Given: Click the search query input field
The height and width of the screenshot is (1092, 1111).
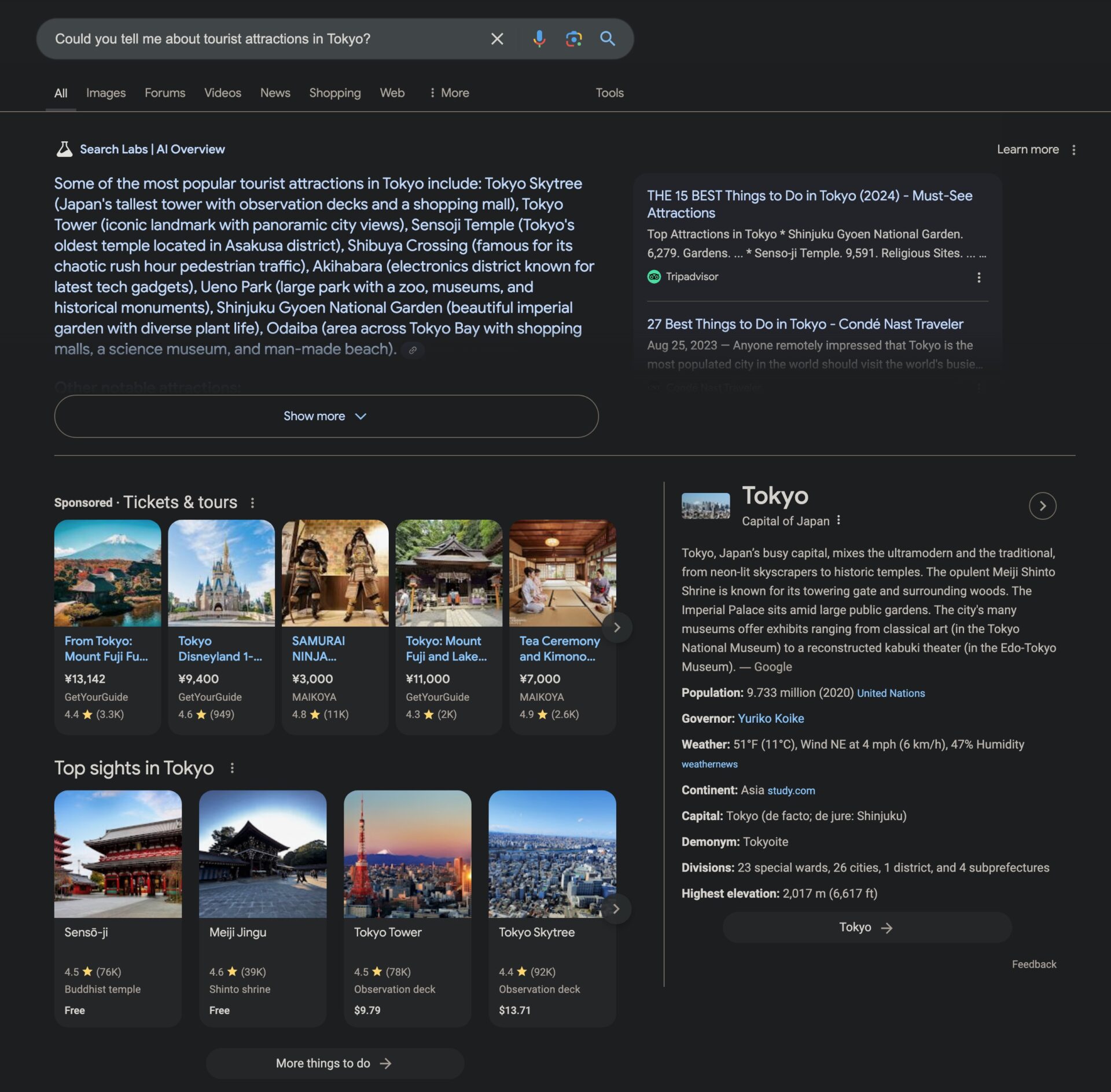Looking at the screenshot, I should pyautogui.click(x=266, y=39).
